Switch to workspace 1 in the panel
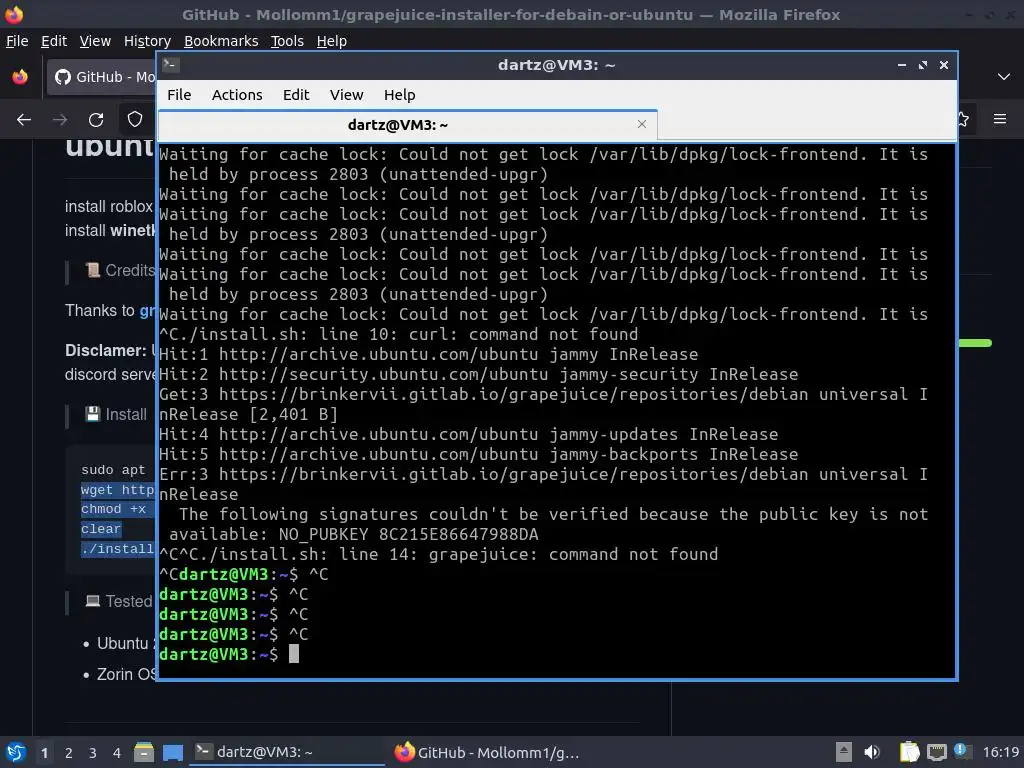The height and width of the screenshot is (768, 1024). pyautogui.click(x=44, y=753)
